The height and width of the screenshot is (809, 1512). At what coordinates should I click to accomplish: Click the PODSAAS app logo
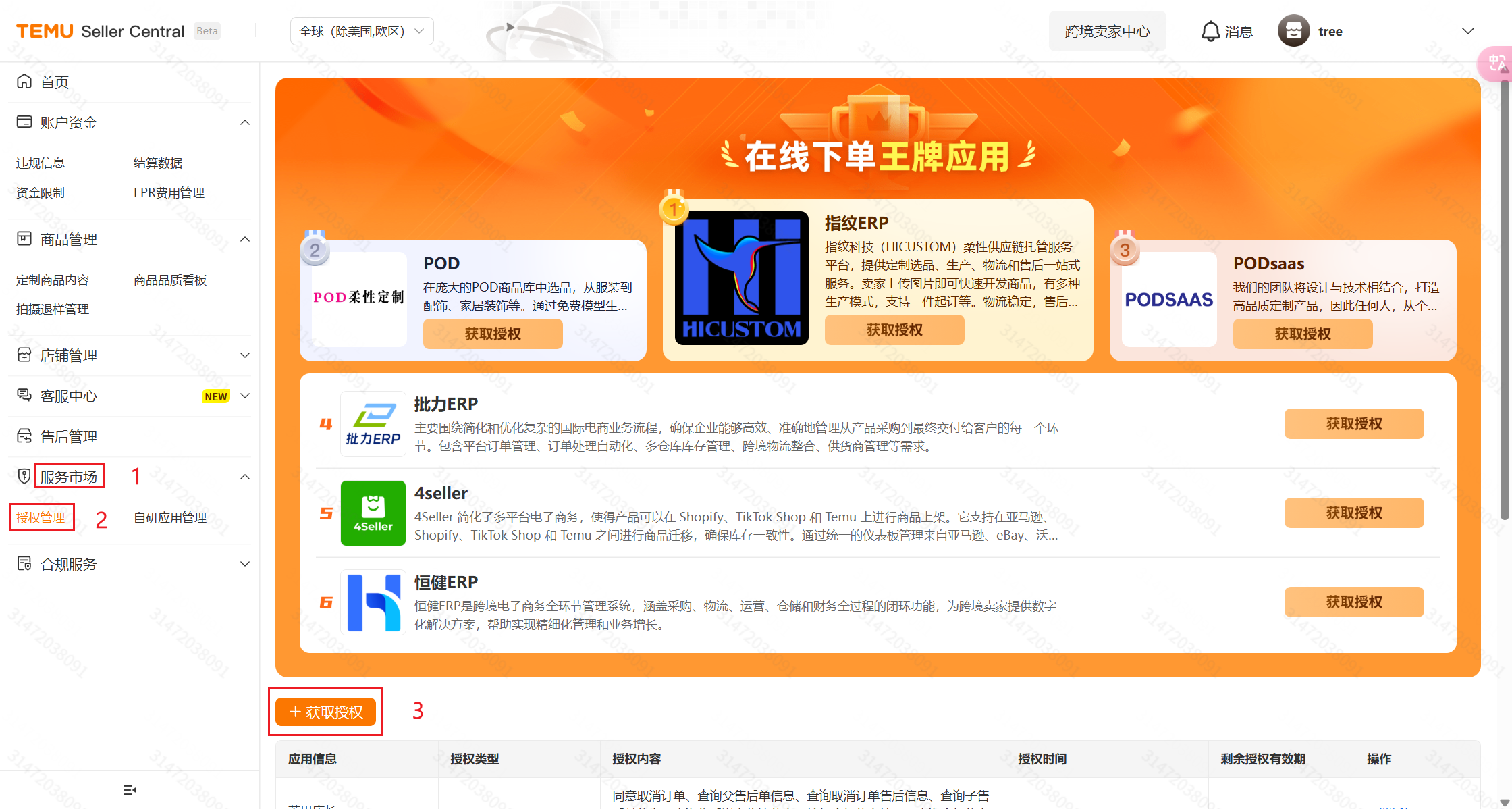1169,299
